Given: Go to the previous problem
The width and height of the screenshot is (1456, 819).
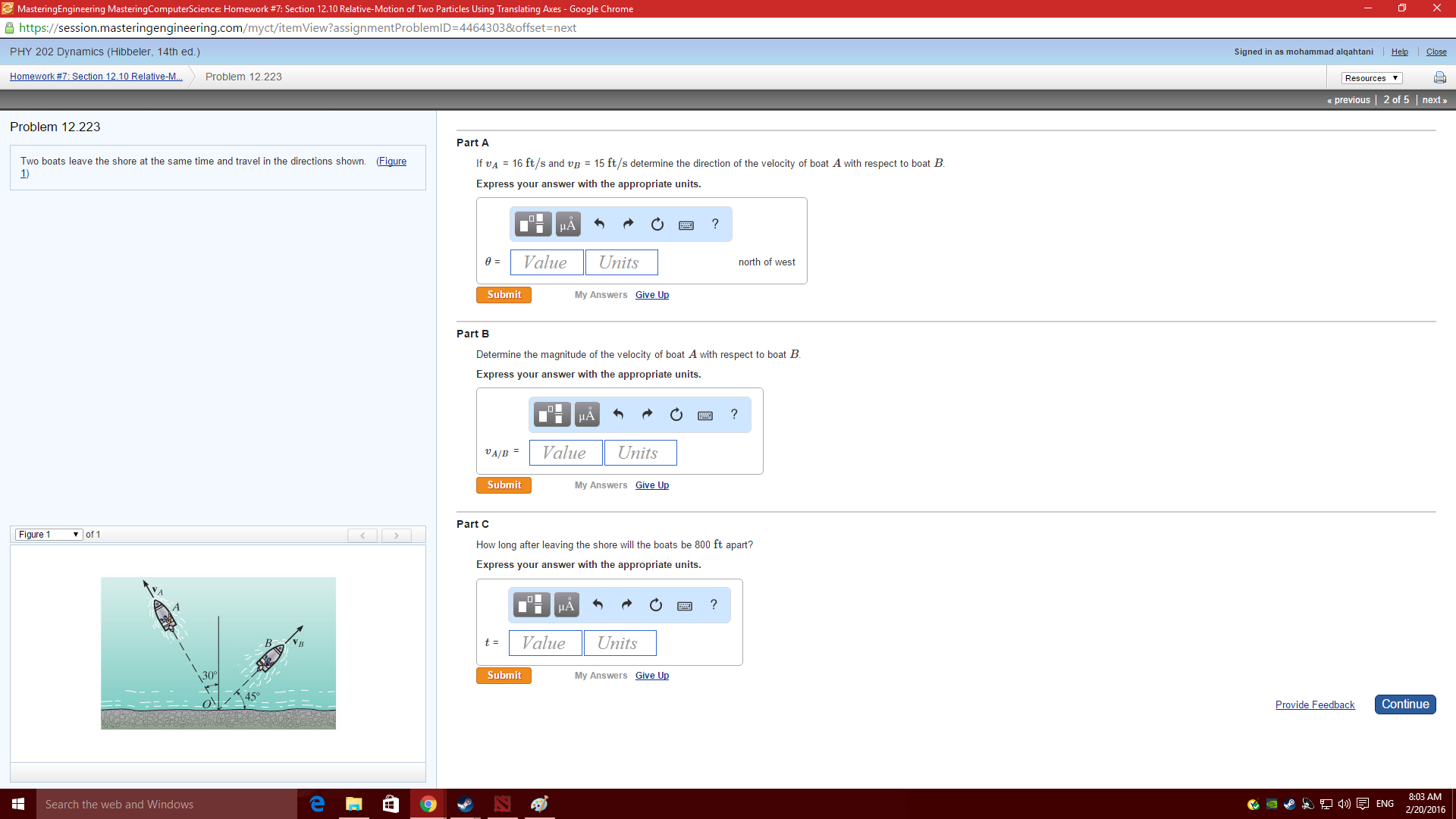Looking at the screenshot, I should click(1348, 100).
